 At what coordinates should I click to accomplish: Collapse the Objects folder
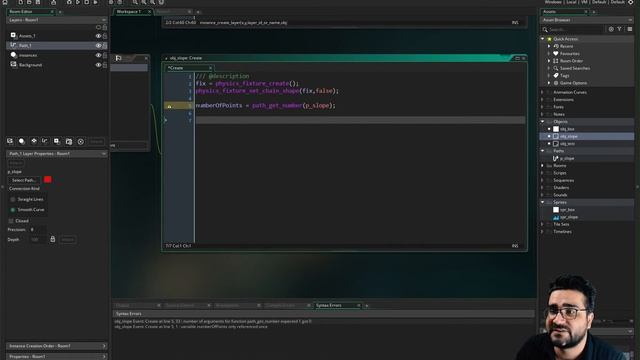coord(542,122)
